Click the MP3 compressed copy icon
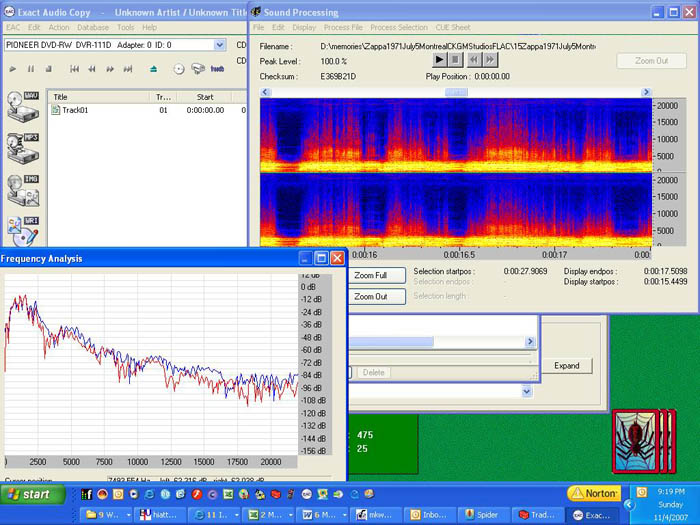The width and height of the screenshot is (700, 525). coord(23,148)
